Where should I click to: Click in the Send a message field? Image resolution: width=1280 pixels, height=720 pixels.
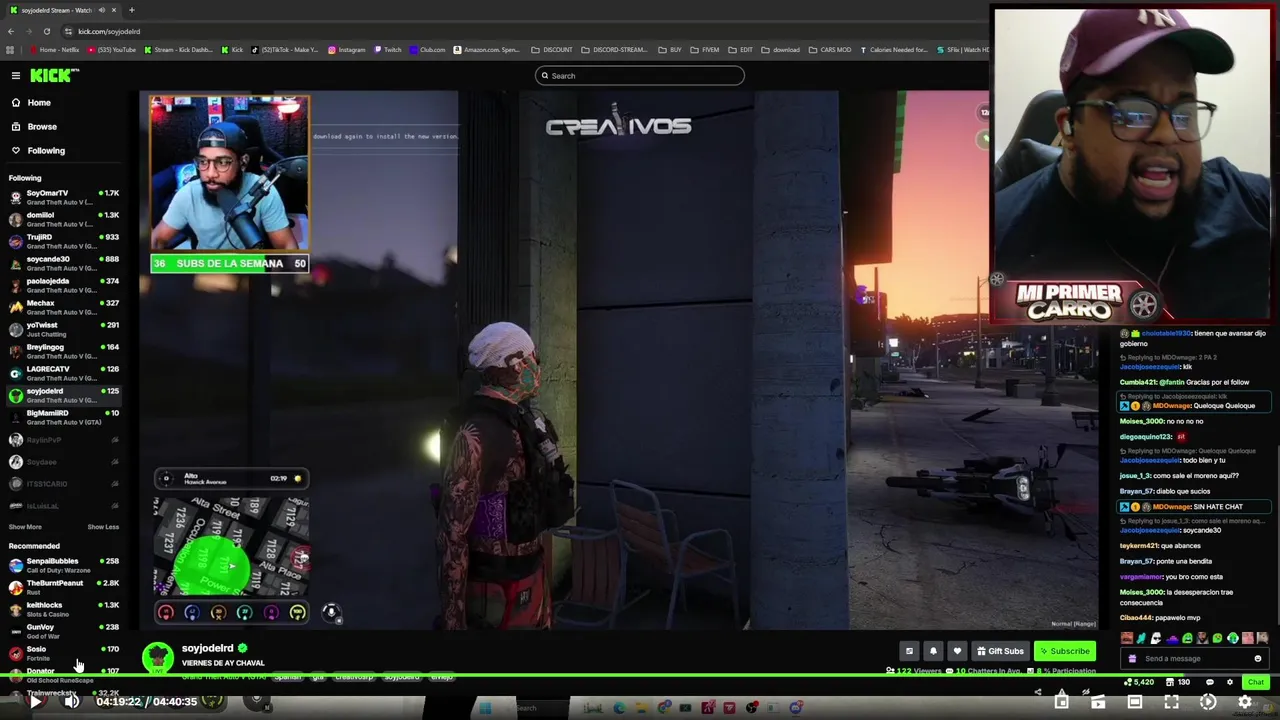pos(1194,659)
